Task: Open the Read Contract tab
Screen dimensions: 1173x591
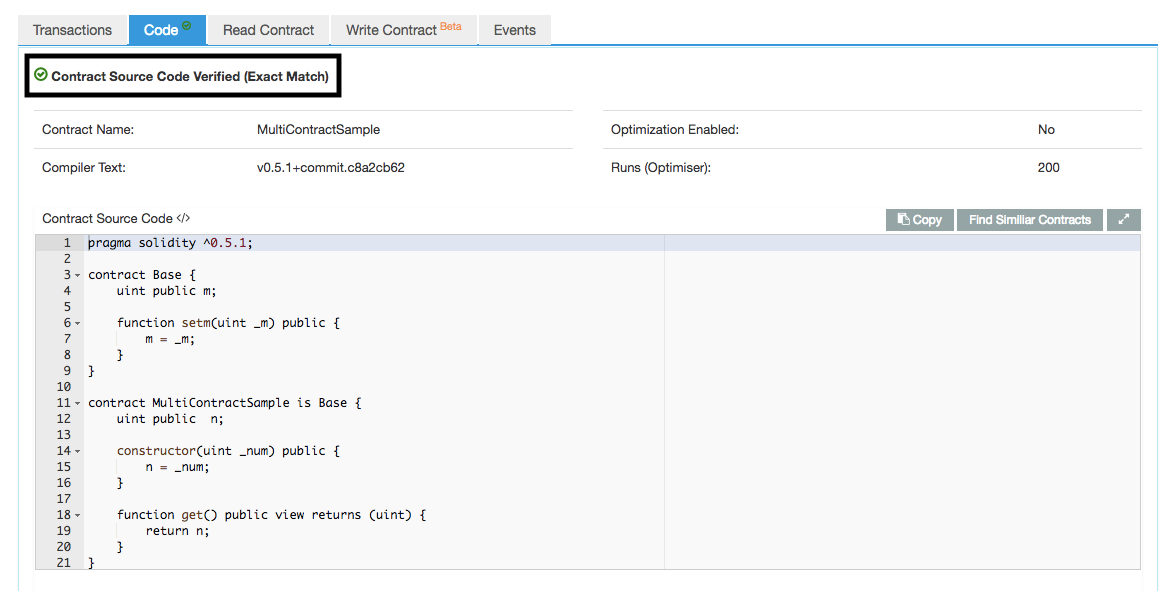Action: [x=267, y=30]
